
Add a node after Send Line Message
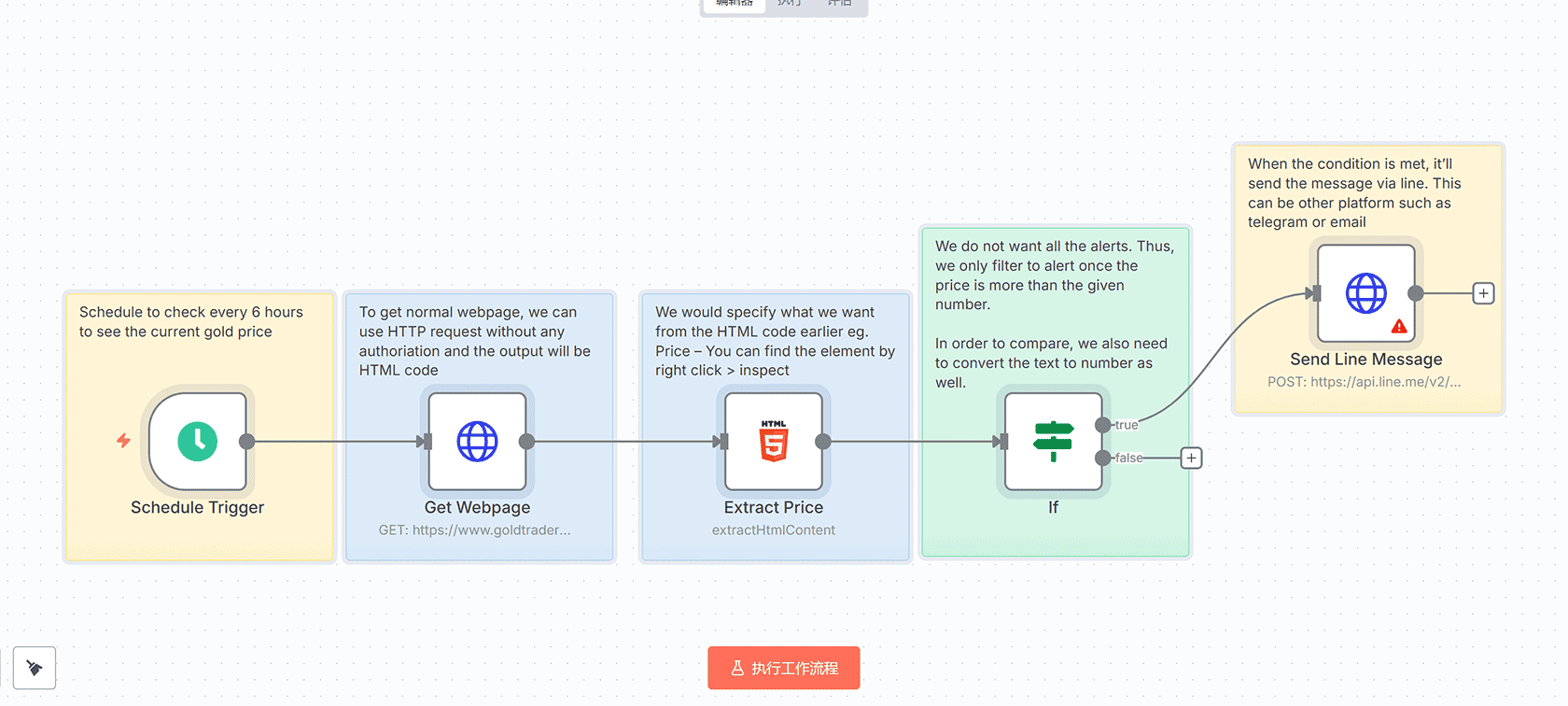click(1483, 293)
